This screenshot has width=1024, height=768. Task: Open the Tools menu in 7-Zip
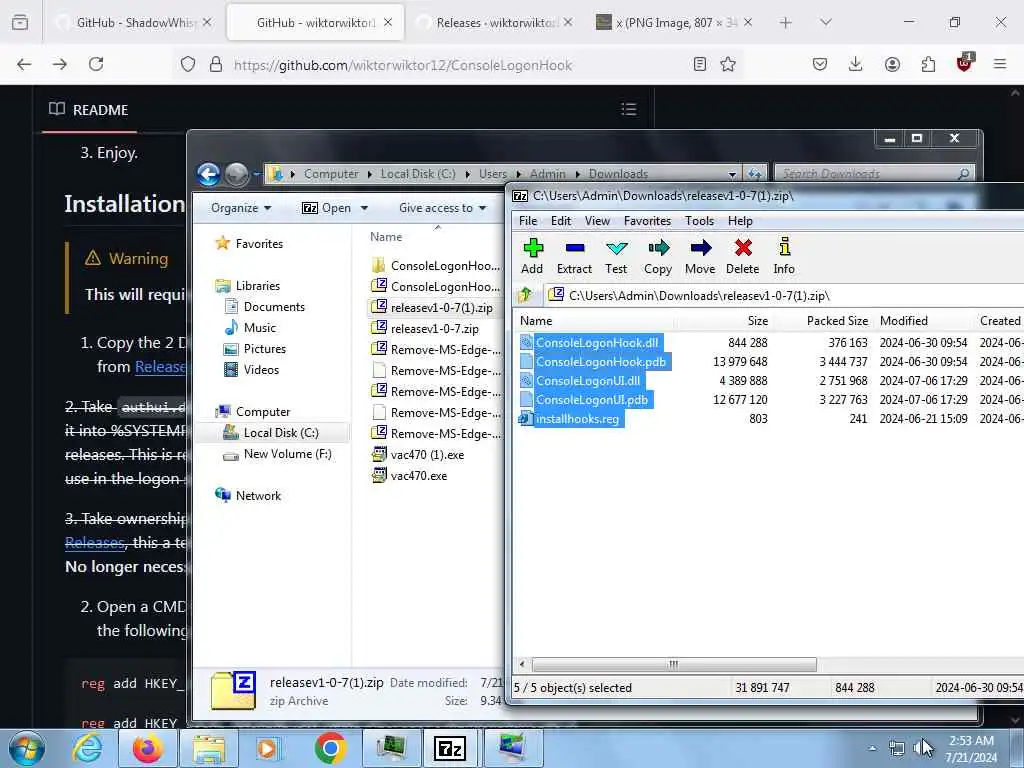point(699,221)
